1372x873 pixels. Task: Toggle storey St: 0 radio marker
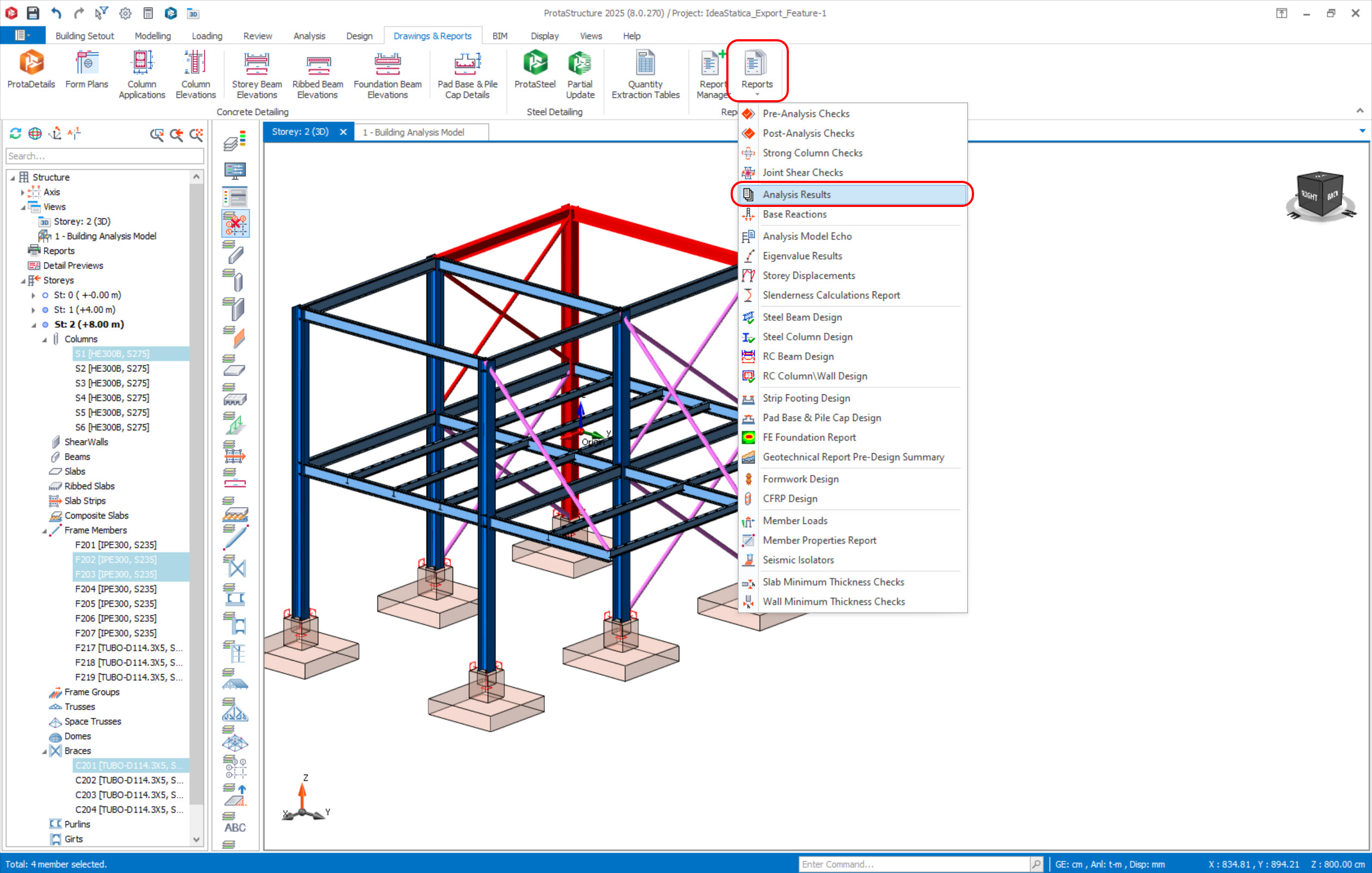tap(46, 295)
